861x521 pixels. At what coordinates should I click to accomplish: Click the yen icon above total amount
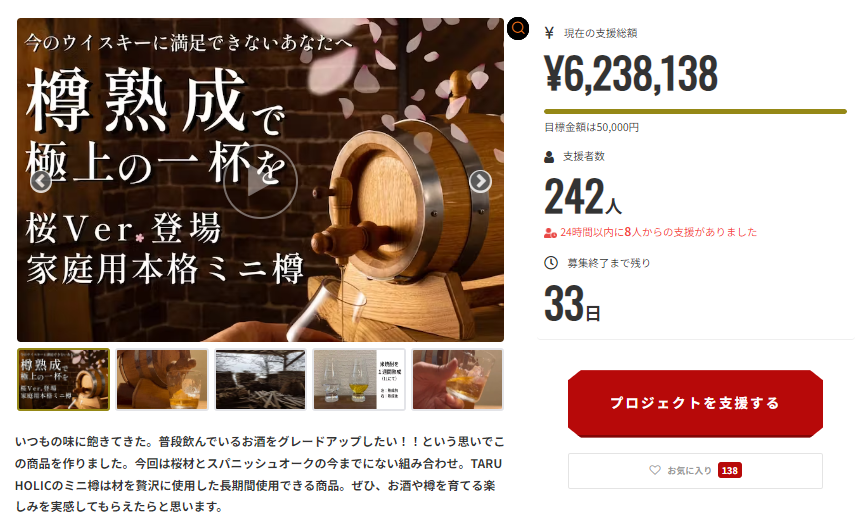click(x=549, y=33)
